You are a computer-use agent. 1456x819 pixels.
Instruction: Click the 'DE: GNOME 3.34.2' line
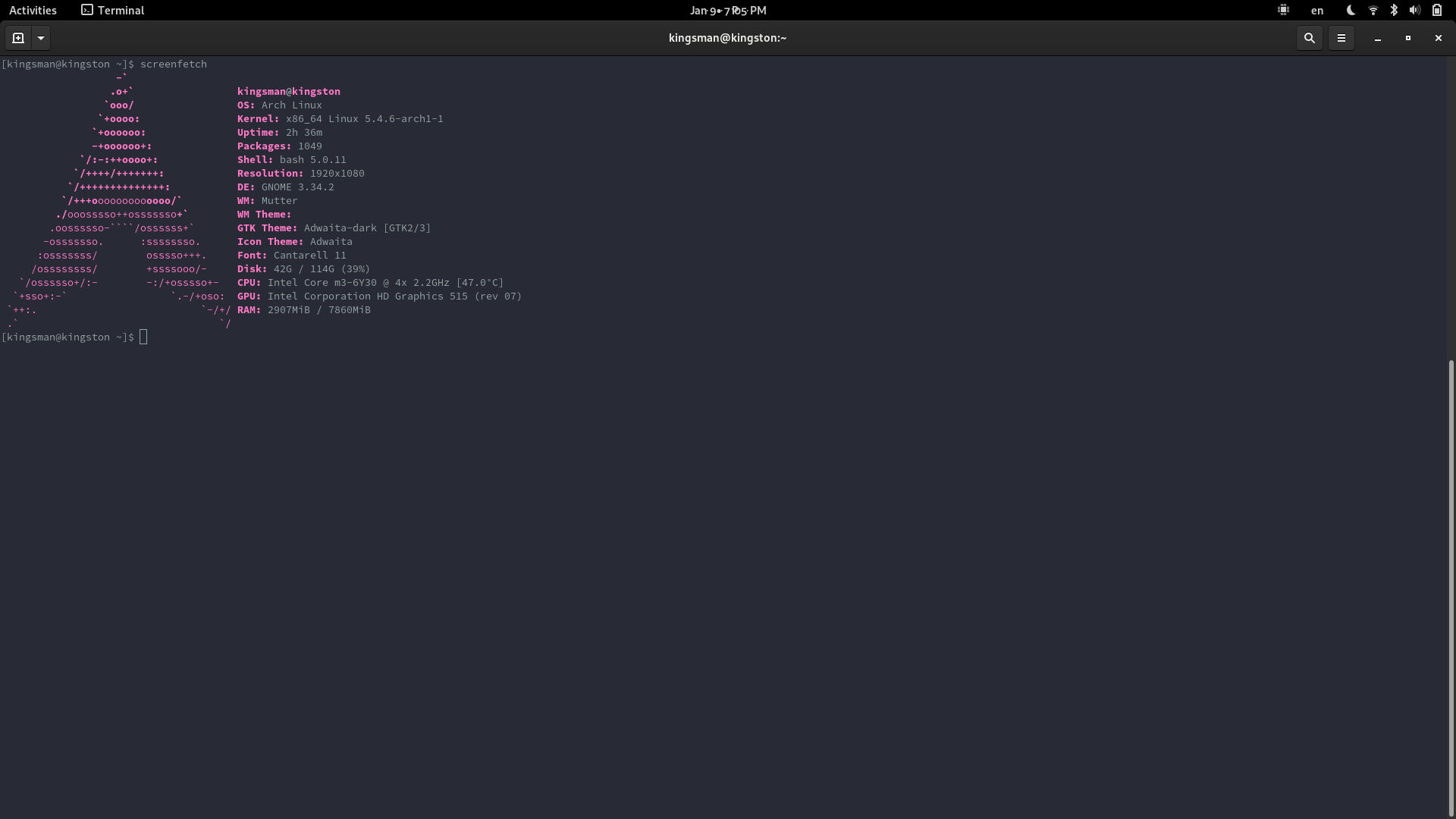point(286,187)
